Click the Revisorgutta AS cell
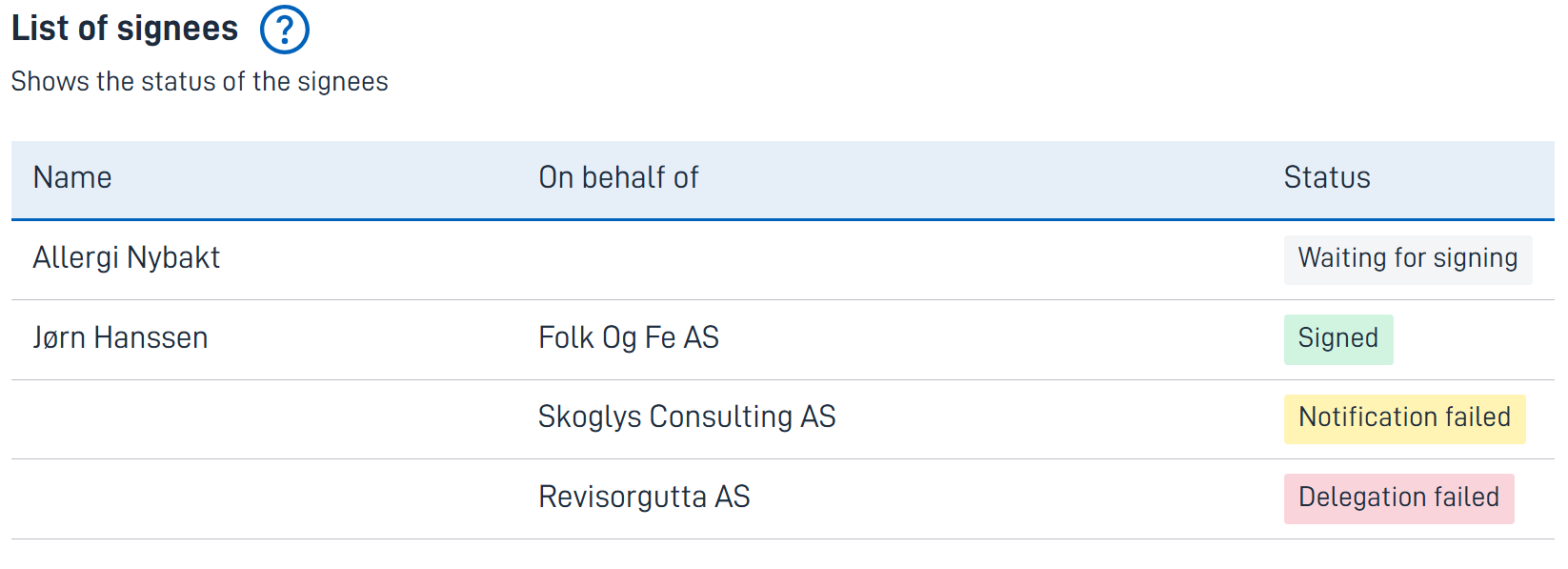 (644, 497)
